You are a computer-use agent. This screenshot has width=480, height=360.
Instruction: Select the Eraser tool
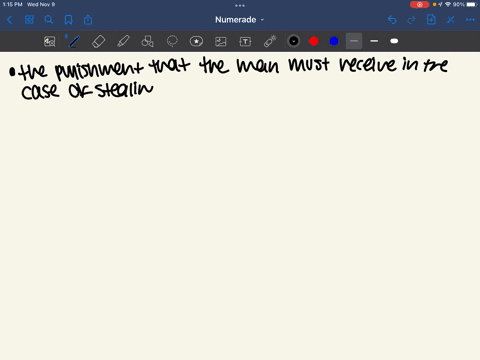tap(98, 41)
